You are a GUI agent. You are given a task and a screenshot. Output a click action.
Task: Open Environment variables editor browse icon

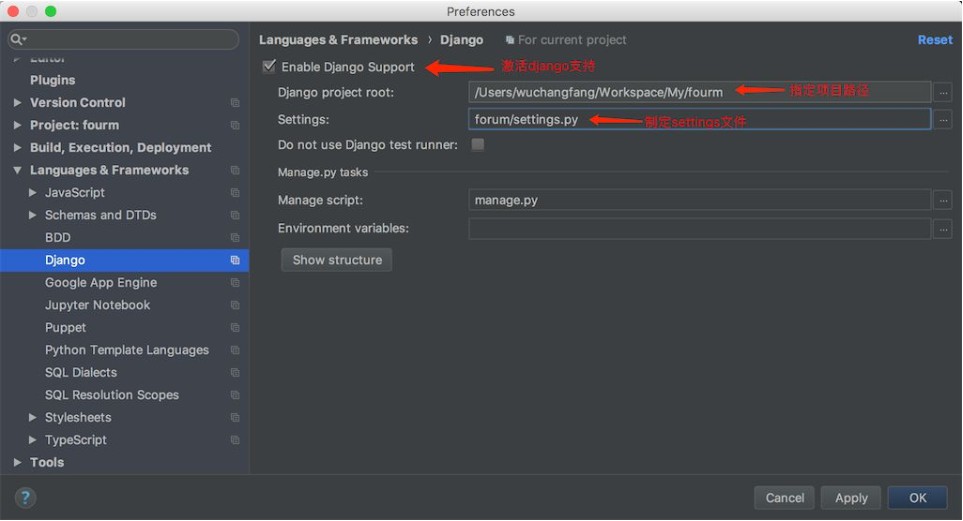[942, 229]
